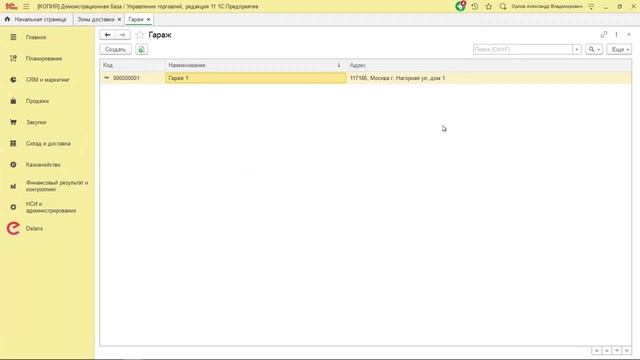
Task: Sort by Наименование column header
Action: 256,65
